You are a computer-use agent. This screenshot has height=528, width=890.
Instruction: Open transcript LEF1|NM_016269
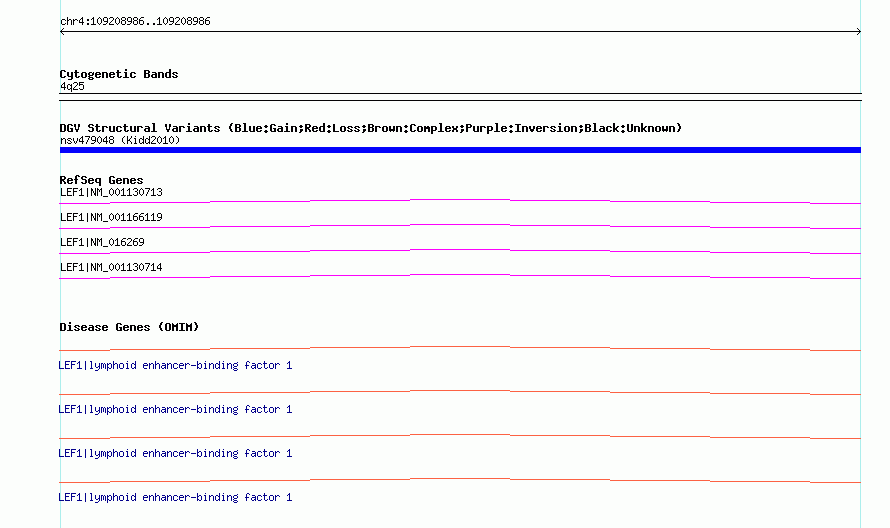pos(102,242)
